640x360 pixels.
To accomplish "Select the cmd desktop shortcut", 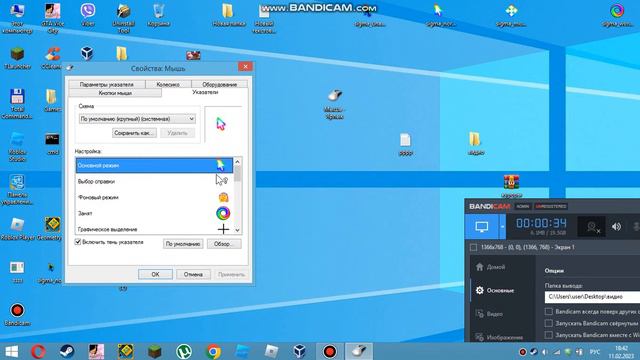I will pyautogui.click(x=52, y=144).
